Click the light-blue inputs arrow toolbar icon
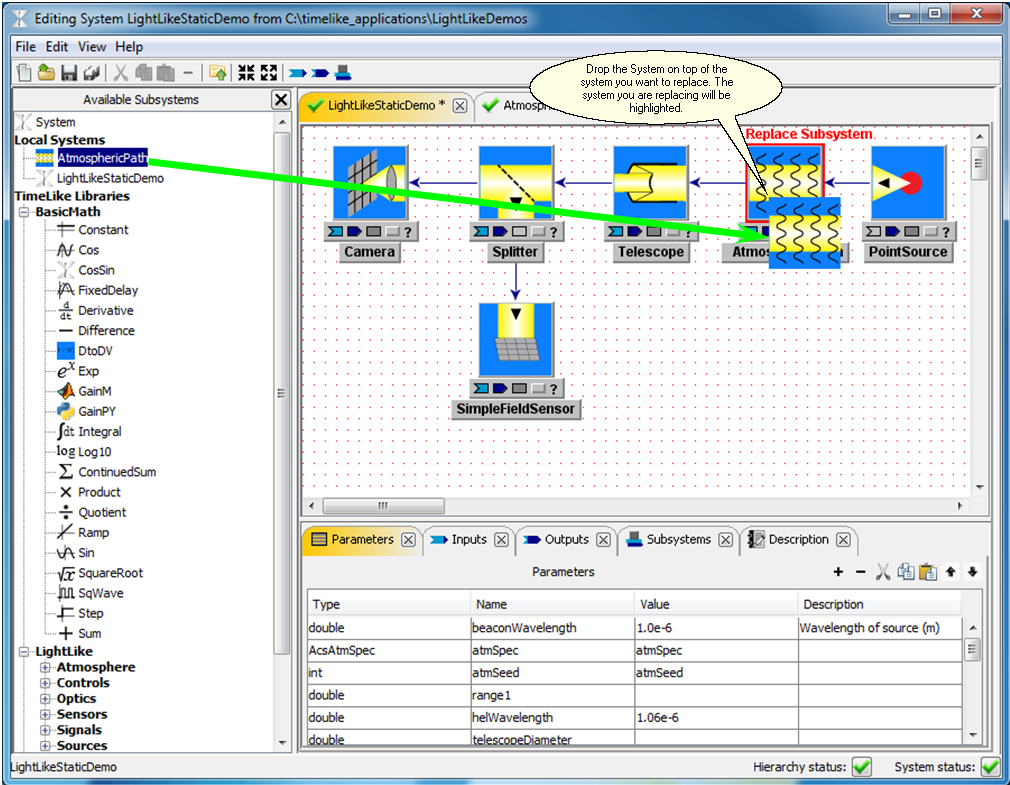Viewport: 1010px width, 785px height. pos(298,73)
